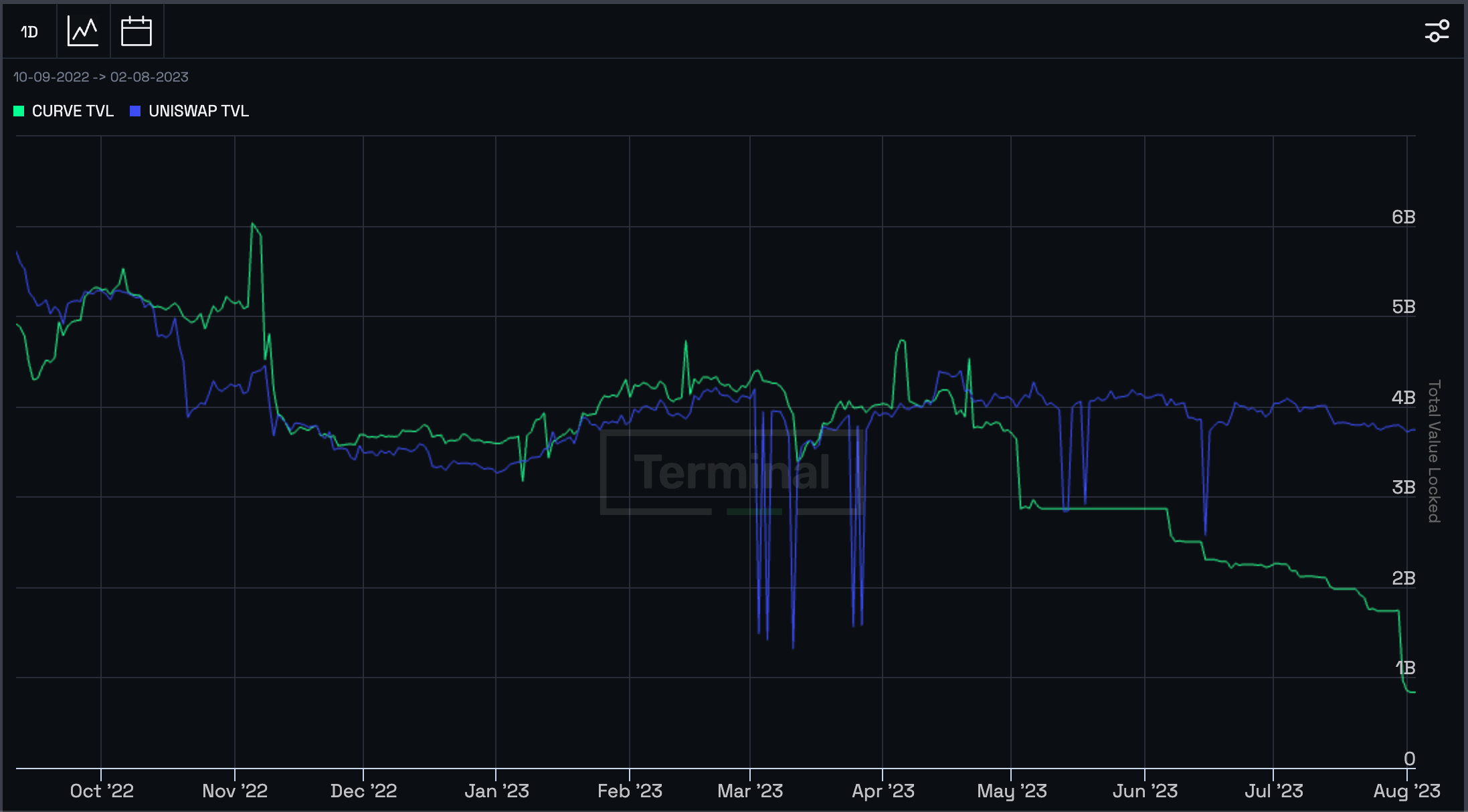Click the 0 y-axis value
Viewport: 1468px width, 812px height.
click(x=1409, y=758)
